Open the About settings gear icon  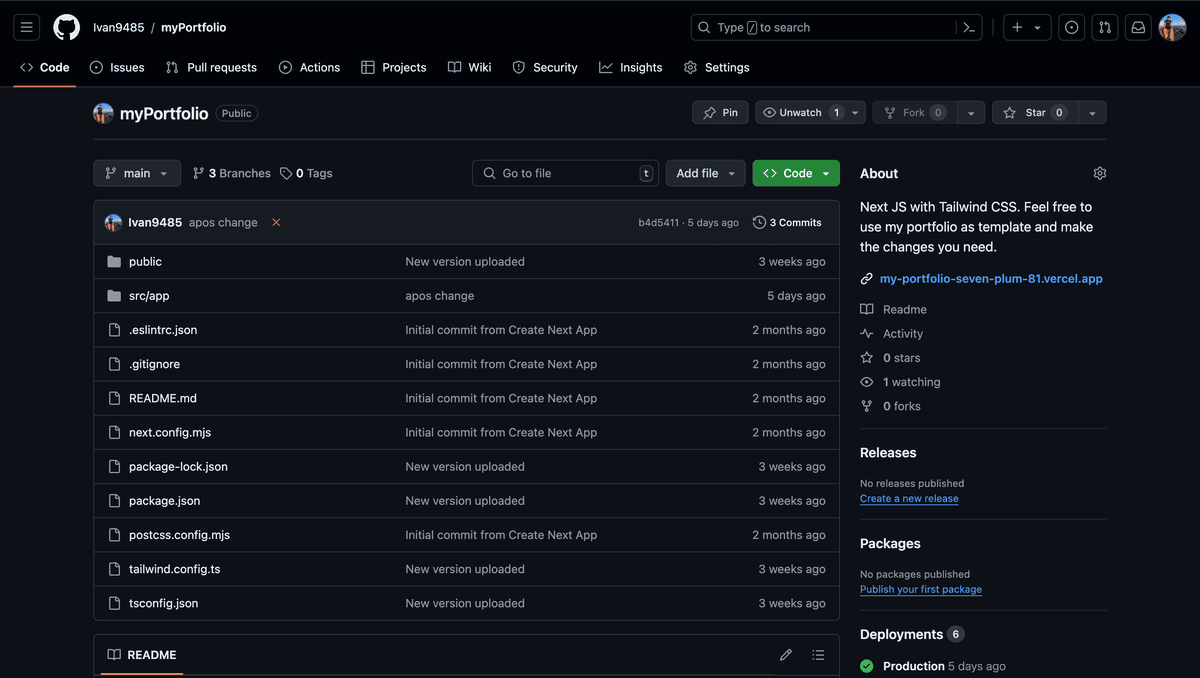coord(1100,173)
